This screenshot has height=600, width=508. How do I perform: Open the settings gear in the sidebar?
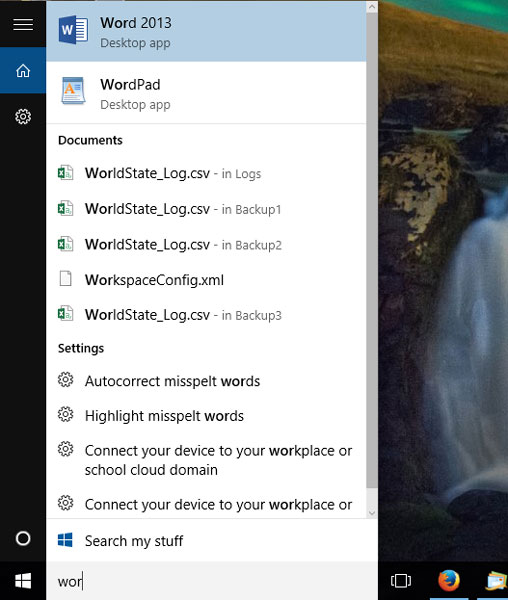[23, 116]
